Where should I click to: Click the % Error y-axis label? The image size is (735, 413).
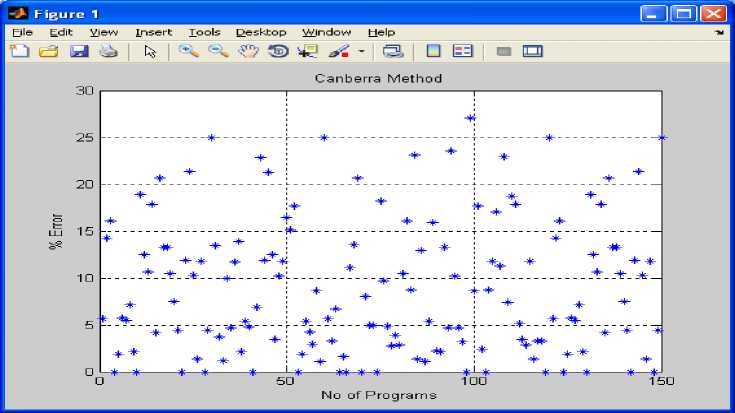tap(56, 231)
